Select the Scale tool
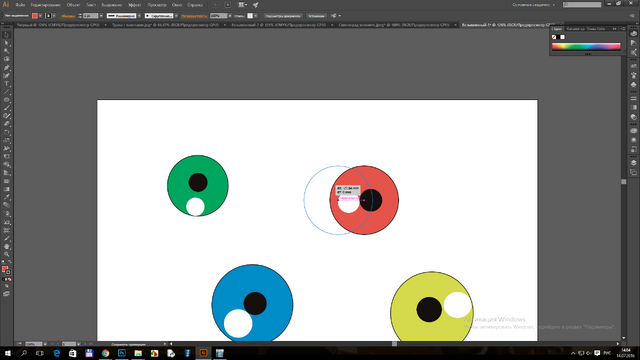The image size is (640, 360). 6,141
